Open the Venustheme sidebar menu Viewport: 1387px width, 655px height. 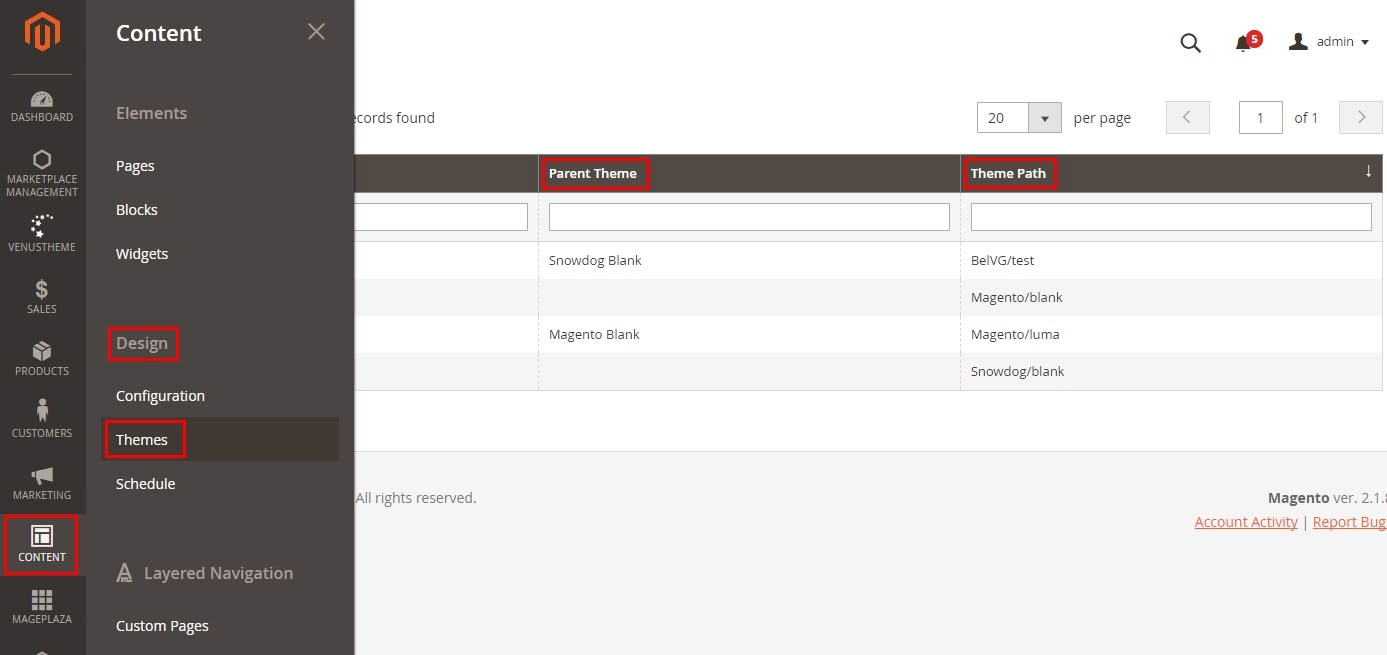[x=42, y=234]
